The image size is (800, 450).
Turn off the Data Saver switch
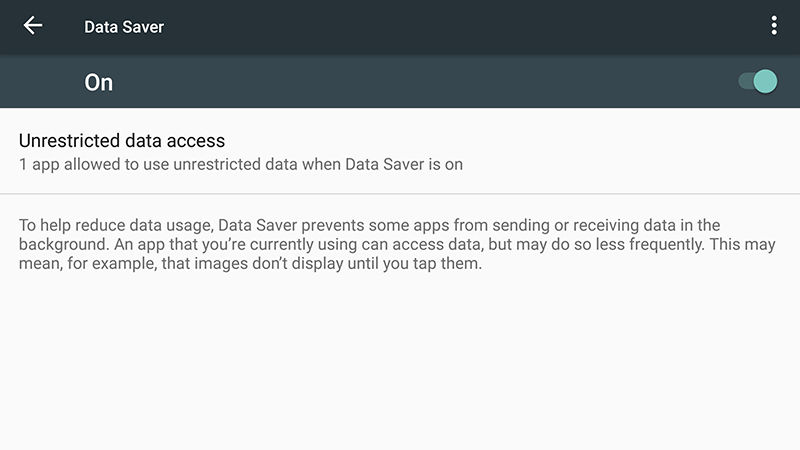click(758, 81)
